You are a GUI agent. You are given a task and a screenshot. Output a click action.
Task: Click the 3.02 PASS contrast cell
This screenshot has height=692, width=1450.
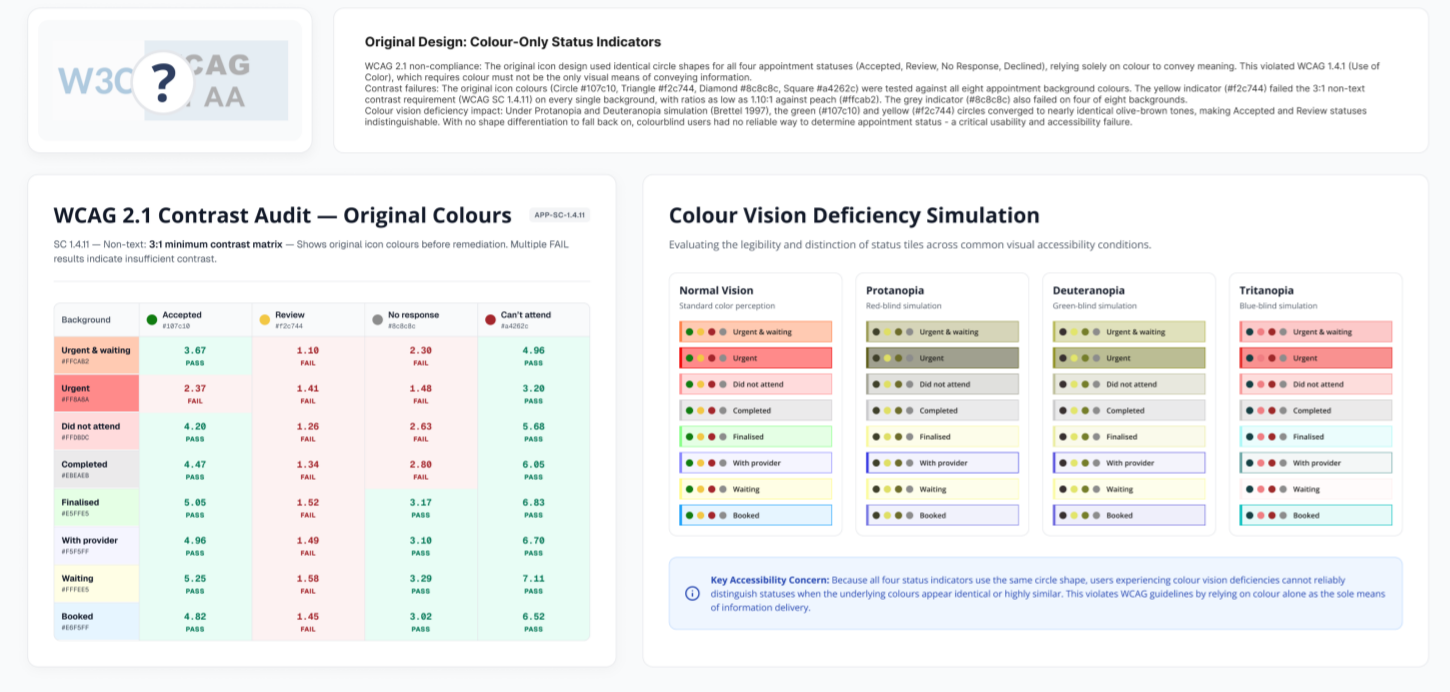(421, 621)
